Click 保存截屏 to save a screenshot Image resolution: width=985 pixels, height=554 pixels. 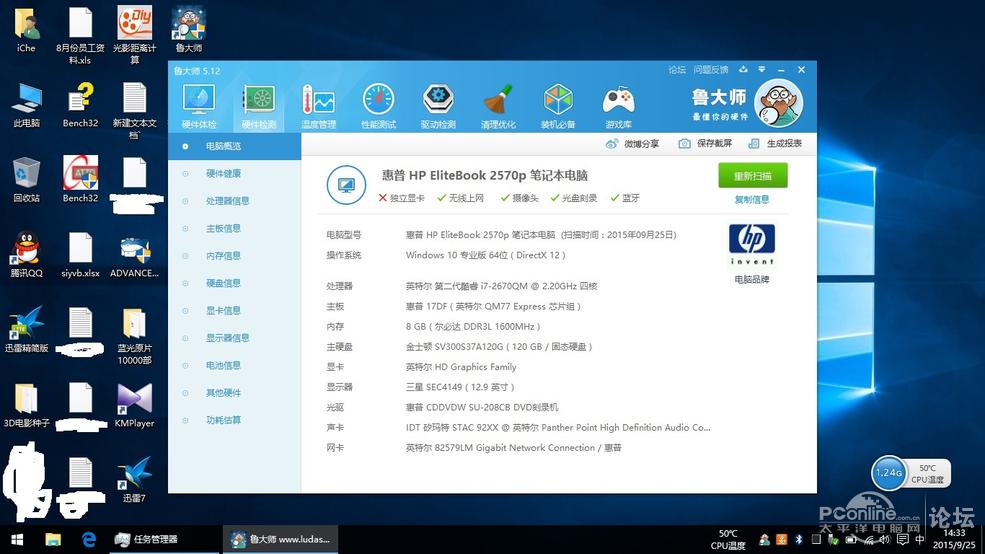pos(705,144)
